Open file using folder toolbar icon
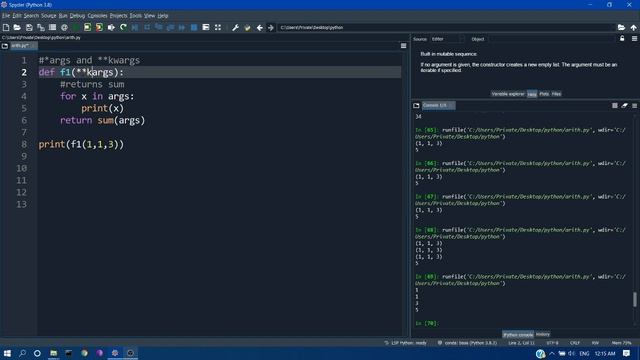This screenshot has width=640, height=360. tap(17, 27)
